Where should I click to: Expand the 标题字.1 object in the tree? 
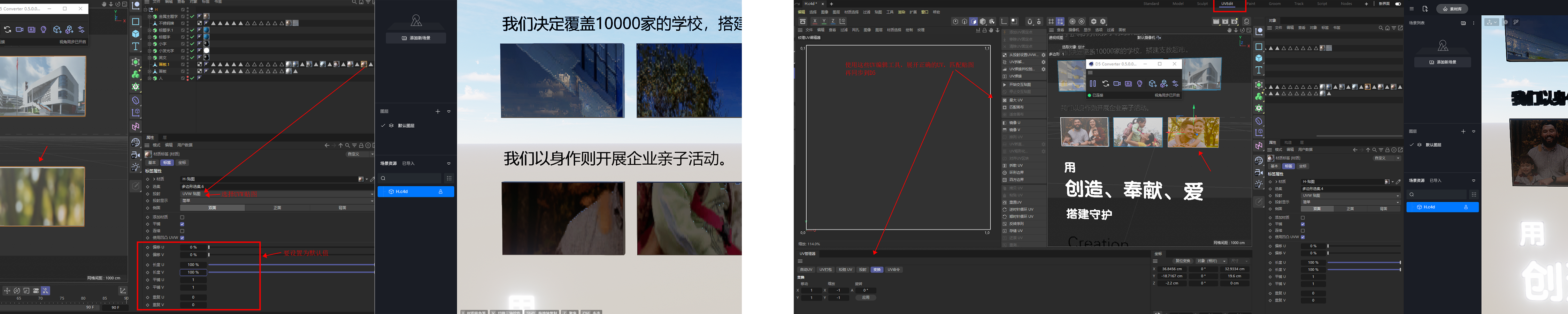pos(149,30)
